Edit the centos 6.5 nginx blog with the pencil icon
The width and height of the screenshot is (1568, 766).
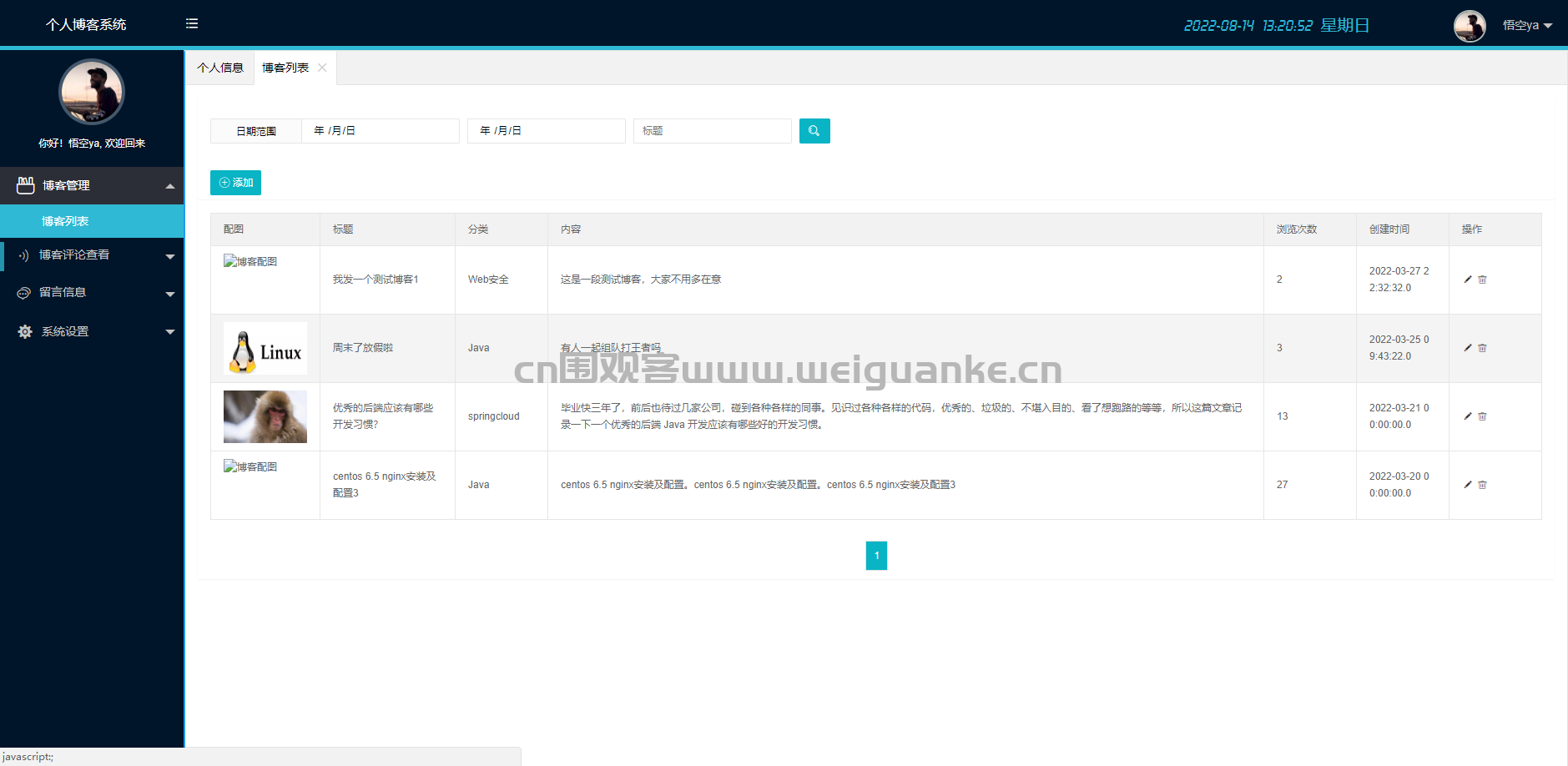[x=1468, y=485]
